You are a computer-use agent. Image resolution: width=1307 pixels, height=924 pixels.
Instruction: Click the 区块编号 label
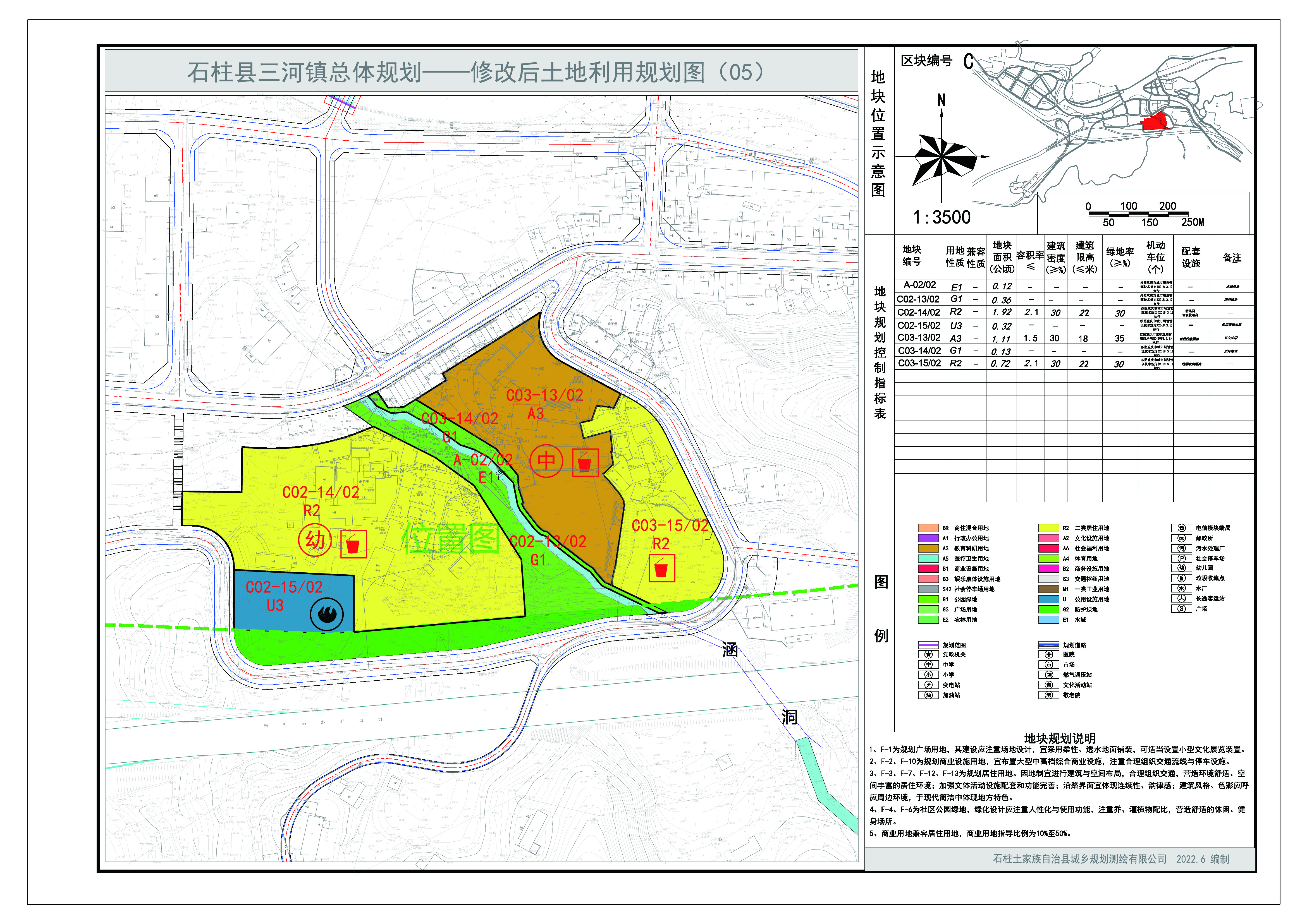tap(926, 61)
